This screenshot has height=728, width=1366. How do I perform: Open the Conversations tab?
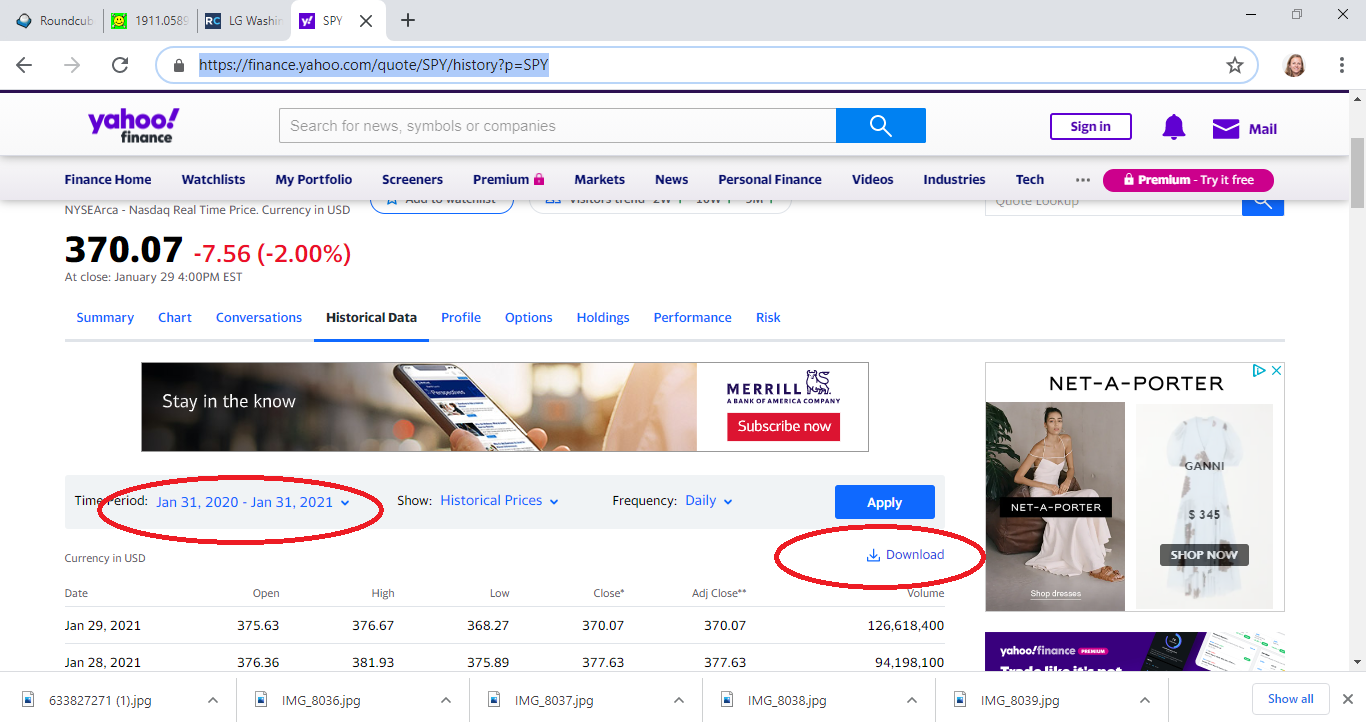pos(259,317)
